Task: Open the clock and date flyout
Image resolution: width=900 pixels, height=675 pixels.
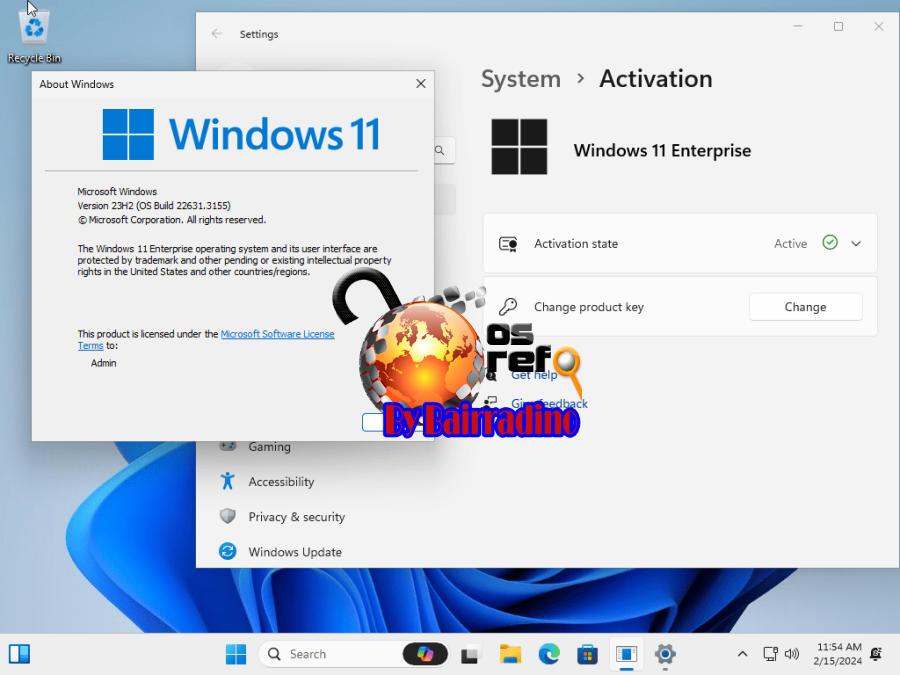Action: point(838,654)
